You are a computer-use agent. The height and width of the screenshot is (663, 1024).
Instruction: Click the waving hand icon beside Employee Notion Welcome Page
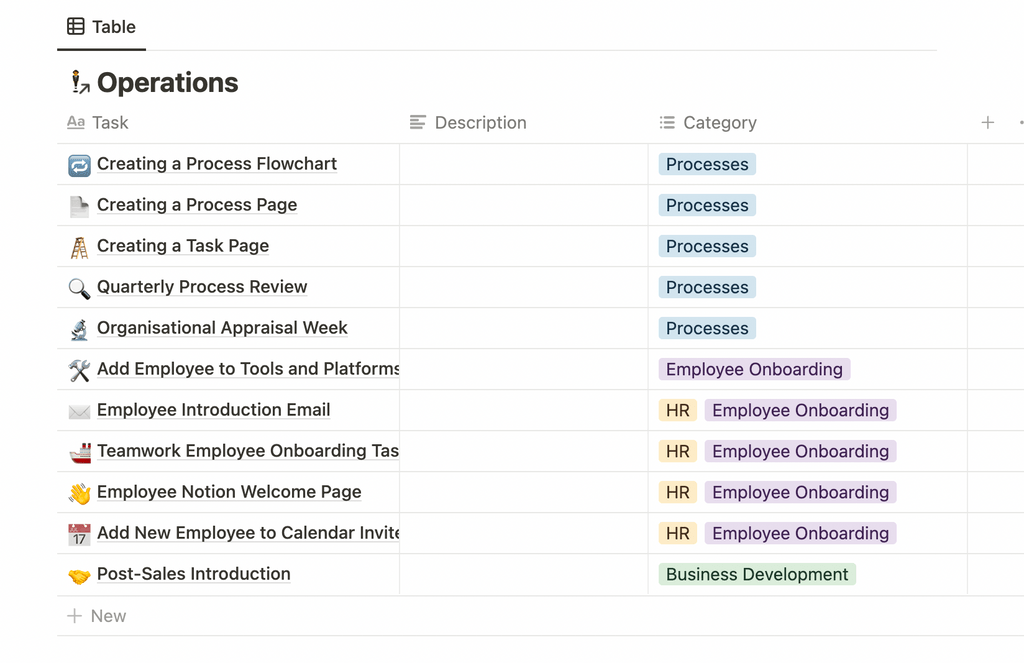click(79, 493)
